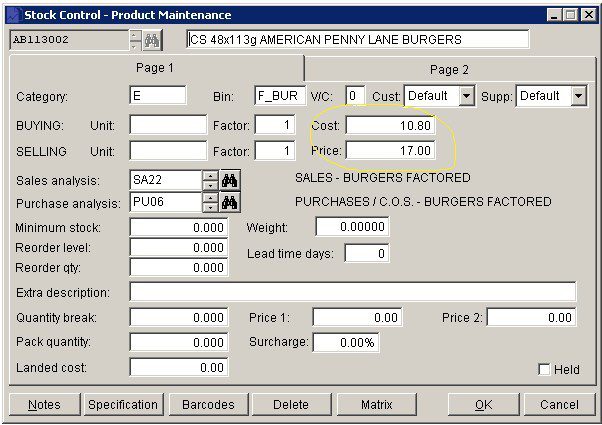The image size is (602, 425).
Task: Decrement Sales analysis SA22 spinner down
Action: [x=210, y=185]
